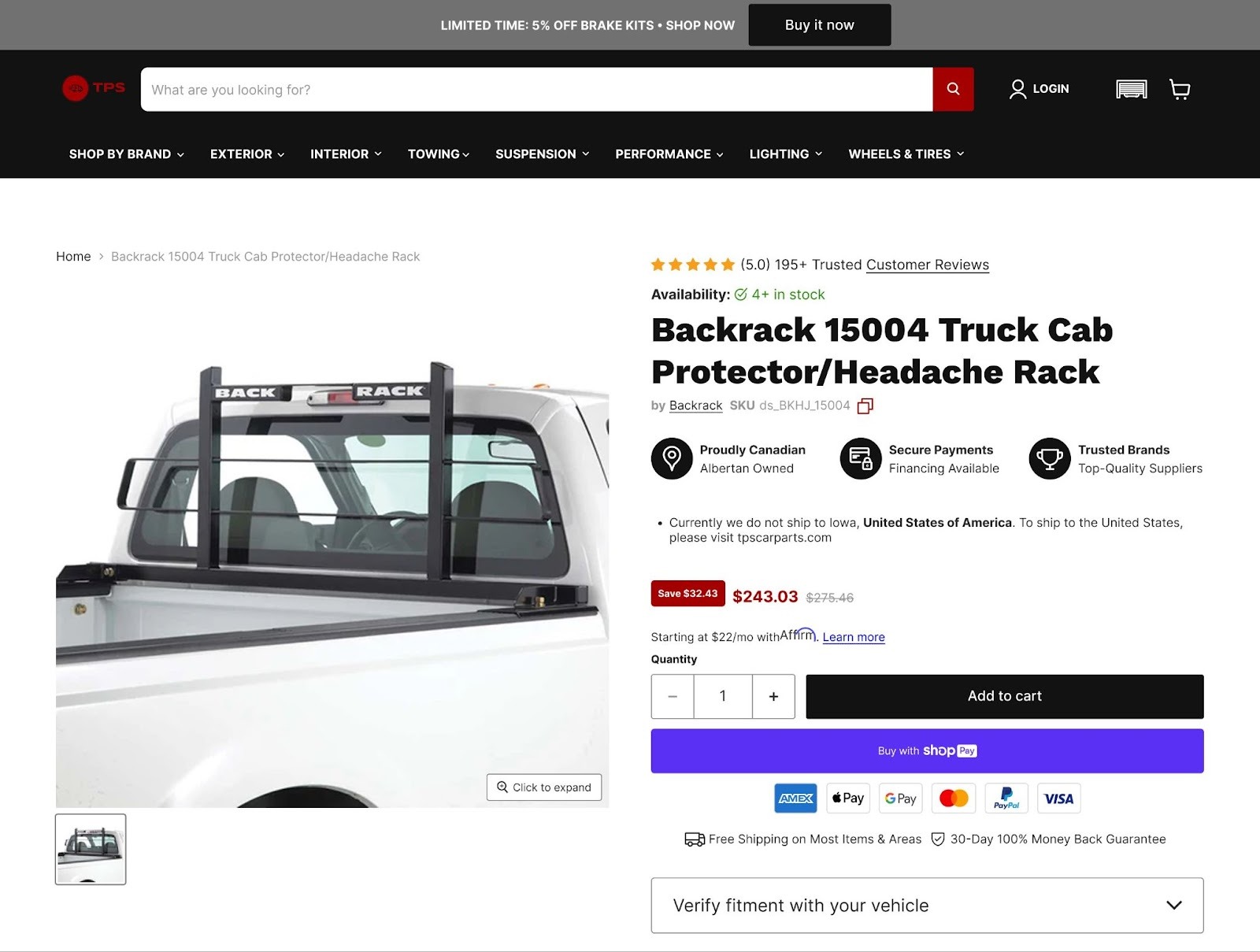
Task: Click Buy it now in the top banner
Action: [x=820, y=25]
